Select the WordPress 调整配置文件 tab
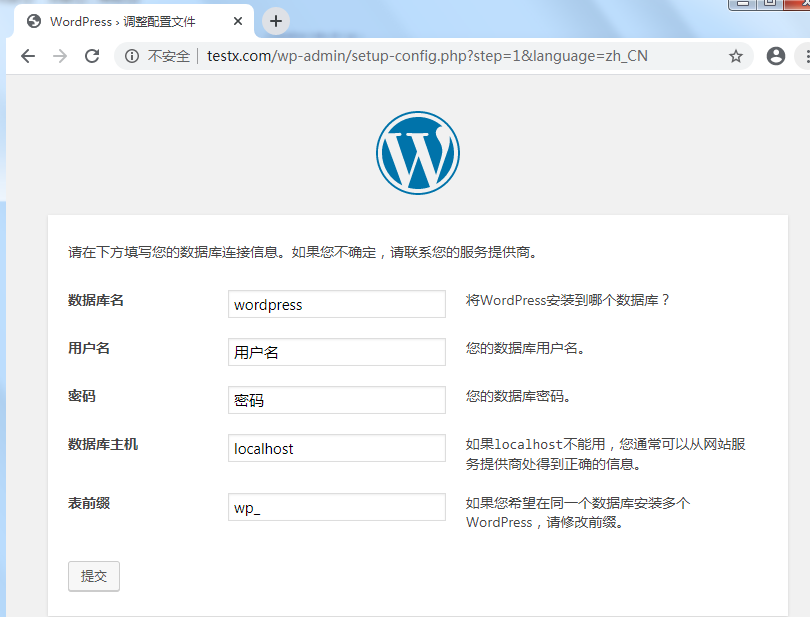The image size is (810, 617). pos(133,21)
